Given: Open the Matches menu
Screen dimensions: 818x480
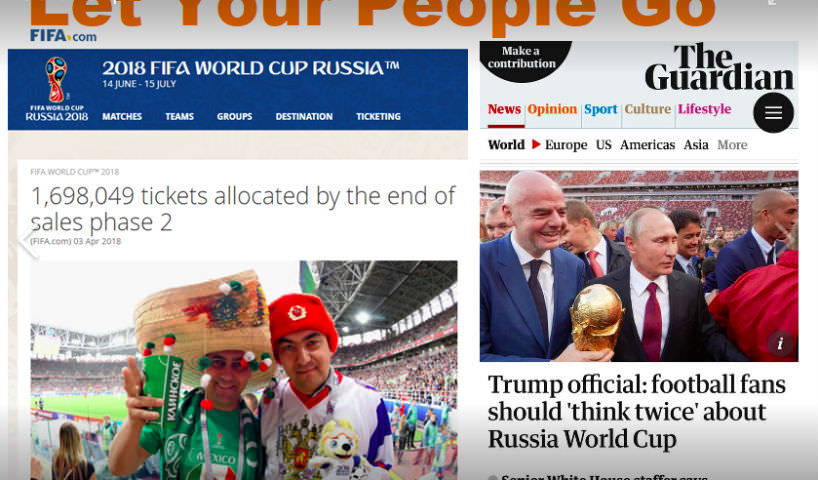Looking at the screenshot, I should click(x=122, y=116).
